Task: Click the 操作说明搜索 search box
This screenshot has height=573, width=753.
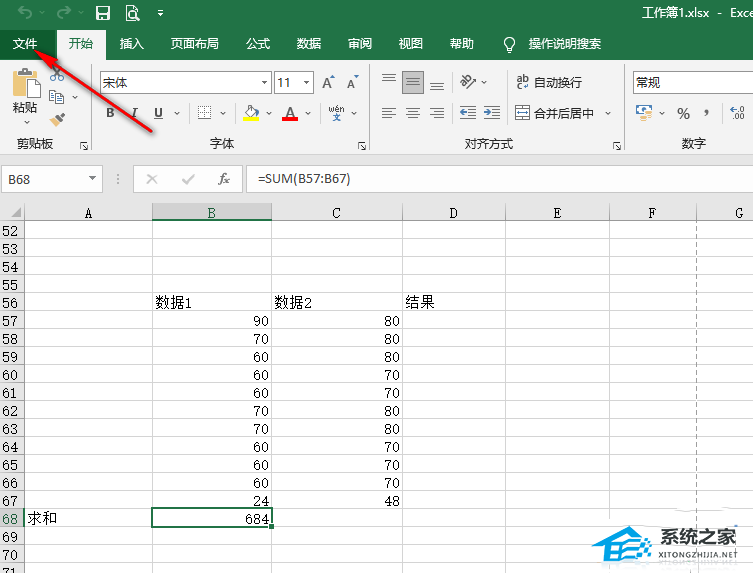Action: pyautogui.click(x=552, y=44)
